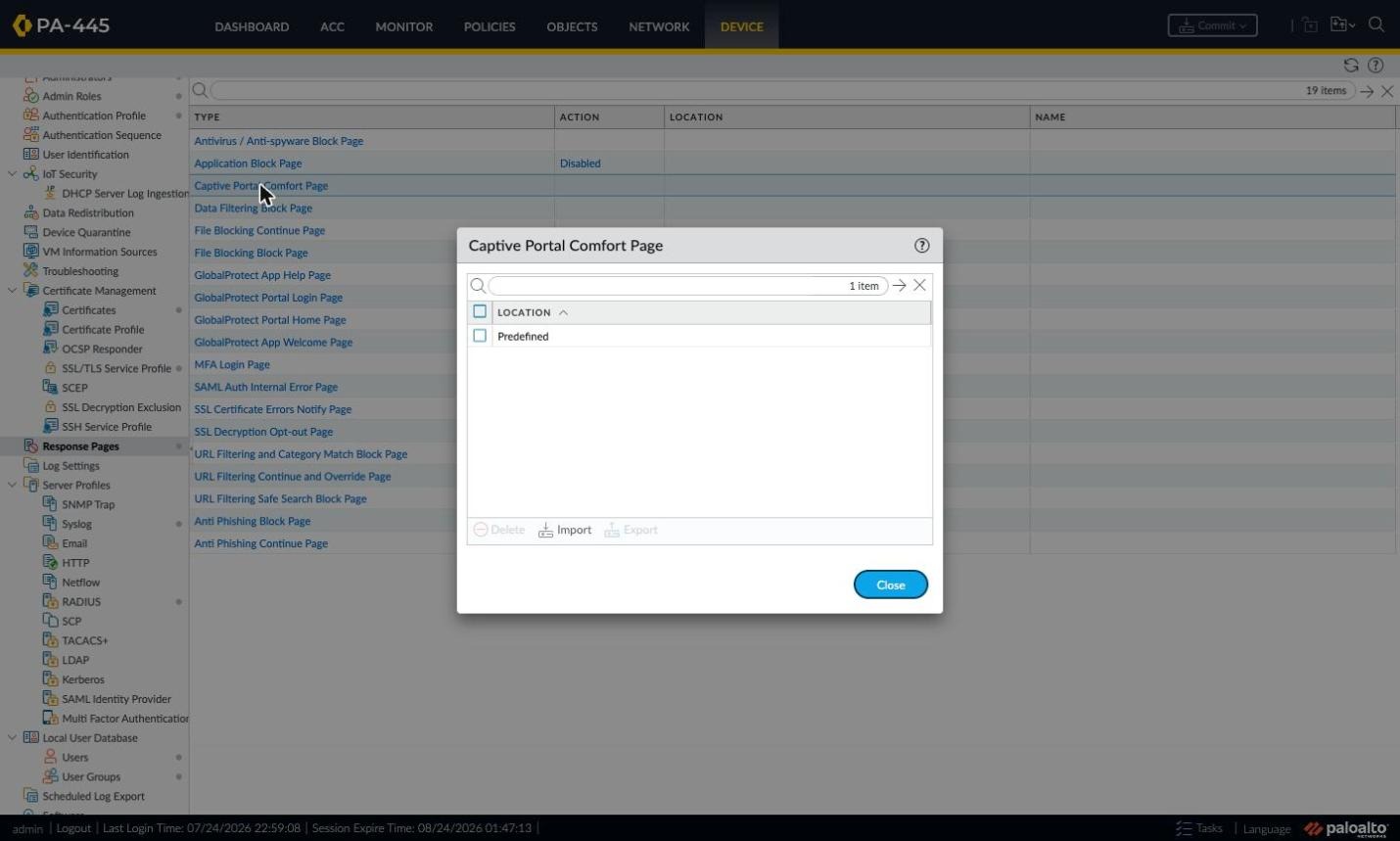
Task: Open SAML Identity Provider node
Action: click(x=117, y=699)
